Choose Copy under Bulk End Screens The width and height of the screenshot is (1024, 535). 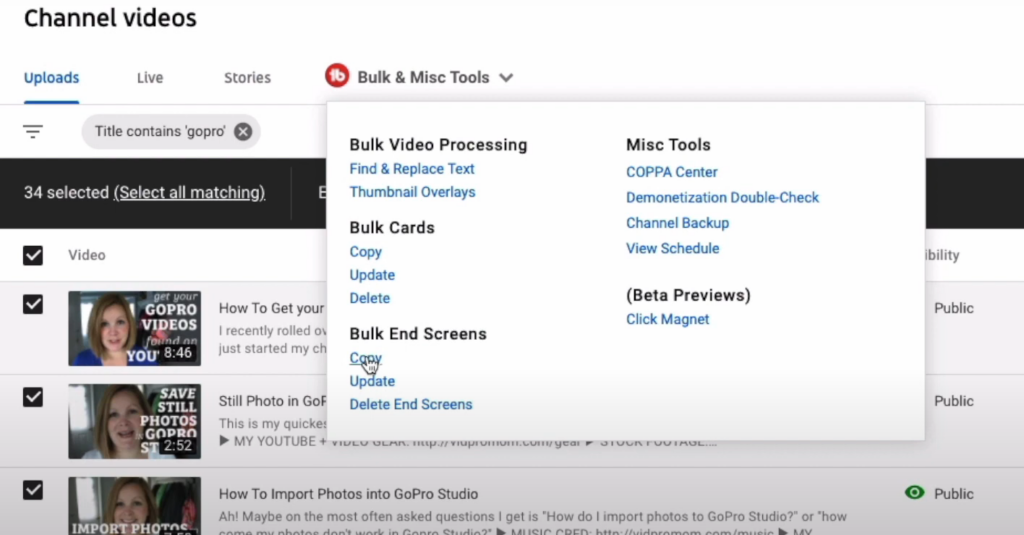[x=365, y=358]
